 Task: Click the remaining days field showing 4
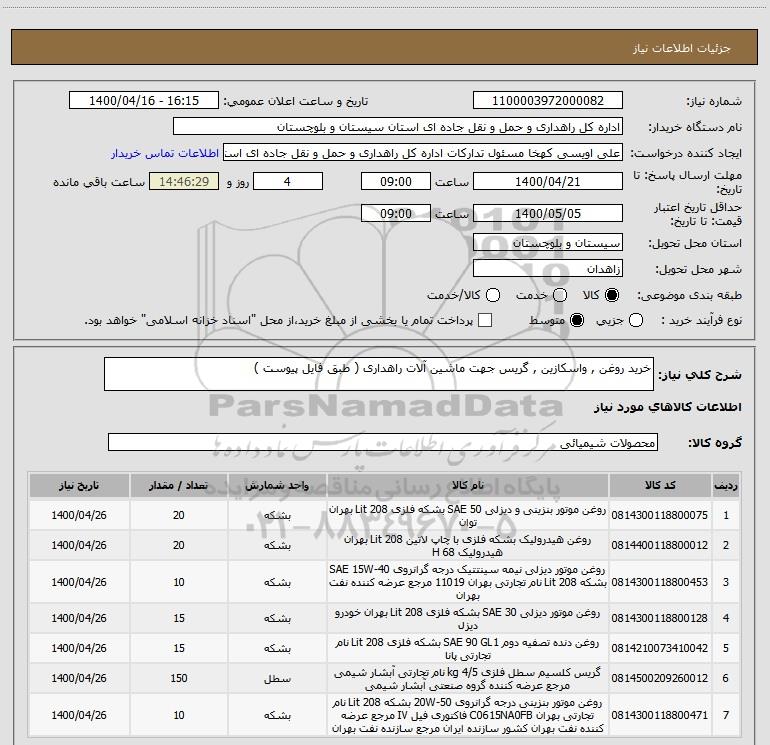pyautogui.click(x=288, y=181)
